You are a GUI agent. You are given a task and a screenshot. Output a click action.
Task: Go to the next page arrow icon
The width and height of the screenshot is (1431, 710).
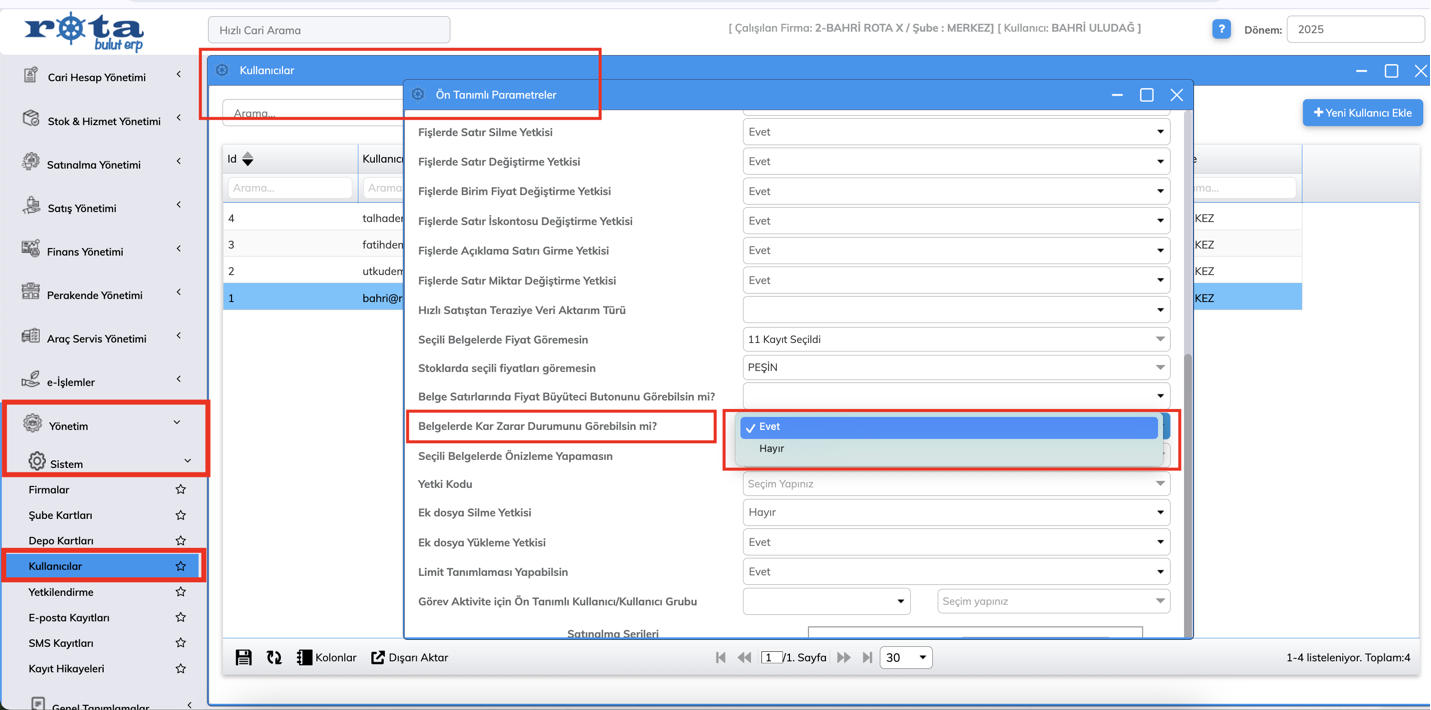(844, 657)
